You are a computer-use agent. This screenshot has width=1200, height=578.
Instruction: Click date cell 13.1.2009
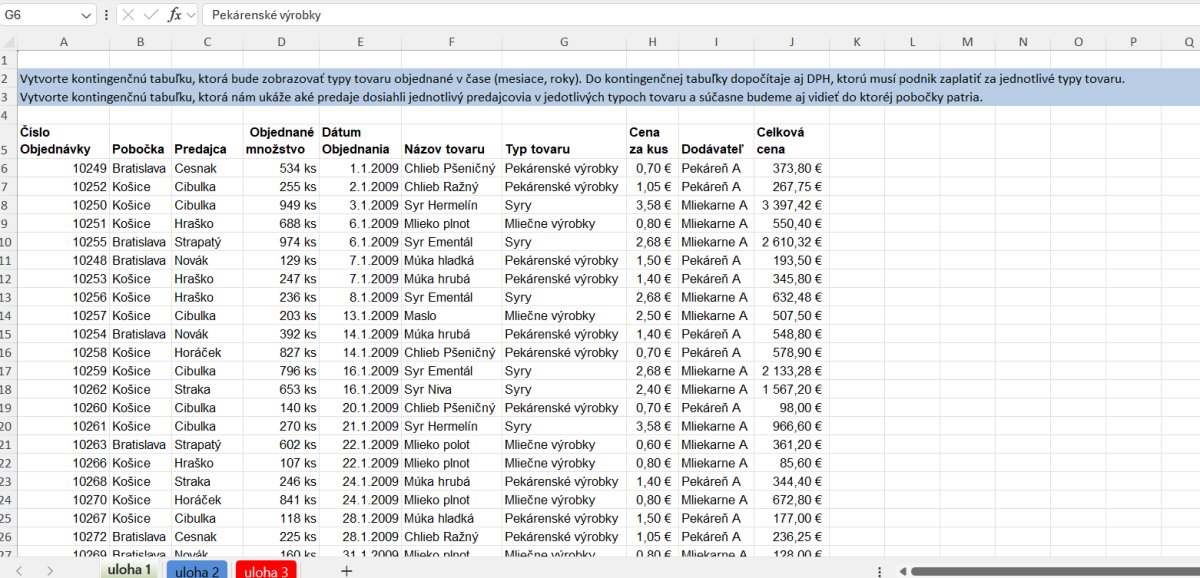pyautogui.click(x=360, y=315)
